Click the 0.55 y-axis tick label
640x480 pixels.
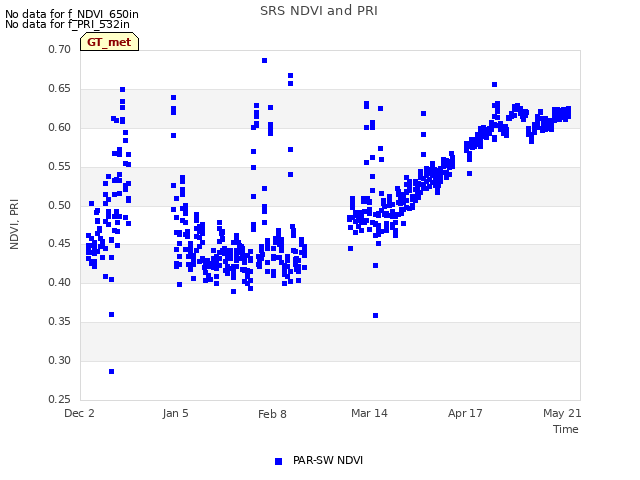click(60, 166)
